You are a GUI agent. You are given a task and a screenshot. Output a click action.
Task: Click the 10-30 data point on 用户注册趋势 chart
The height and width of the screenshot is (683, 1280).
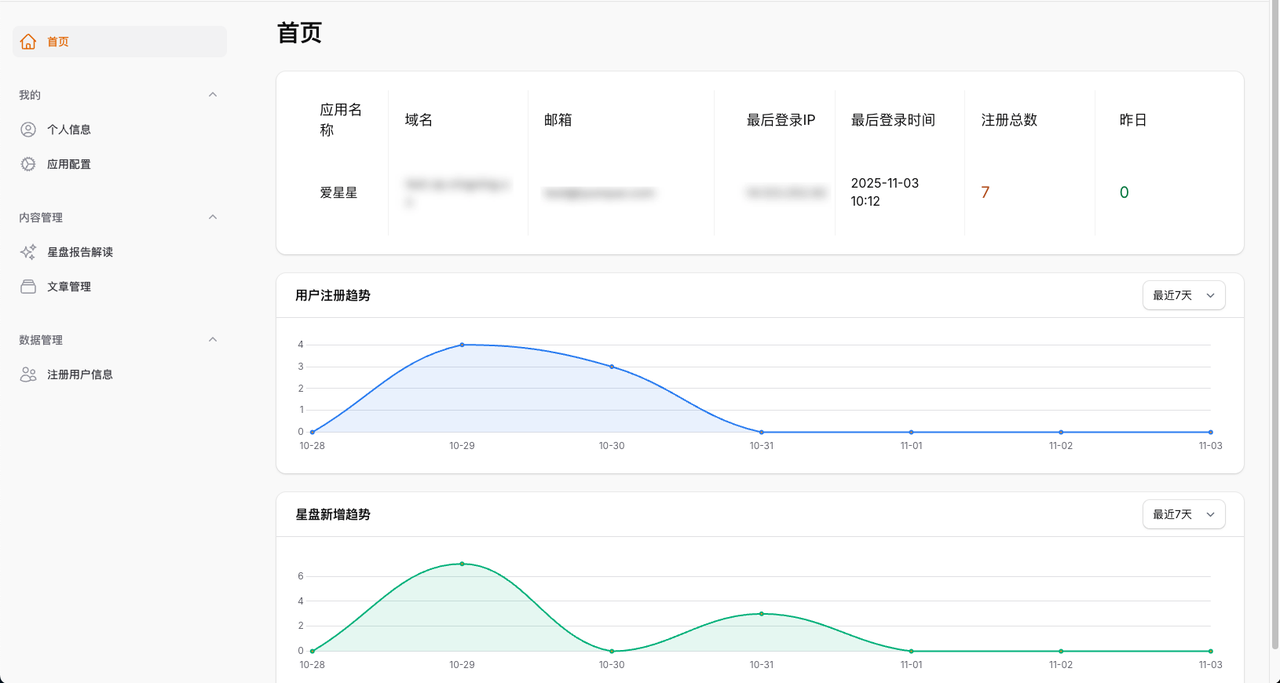pos(612,367)
